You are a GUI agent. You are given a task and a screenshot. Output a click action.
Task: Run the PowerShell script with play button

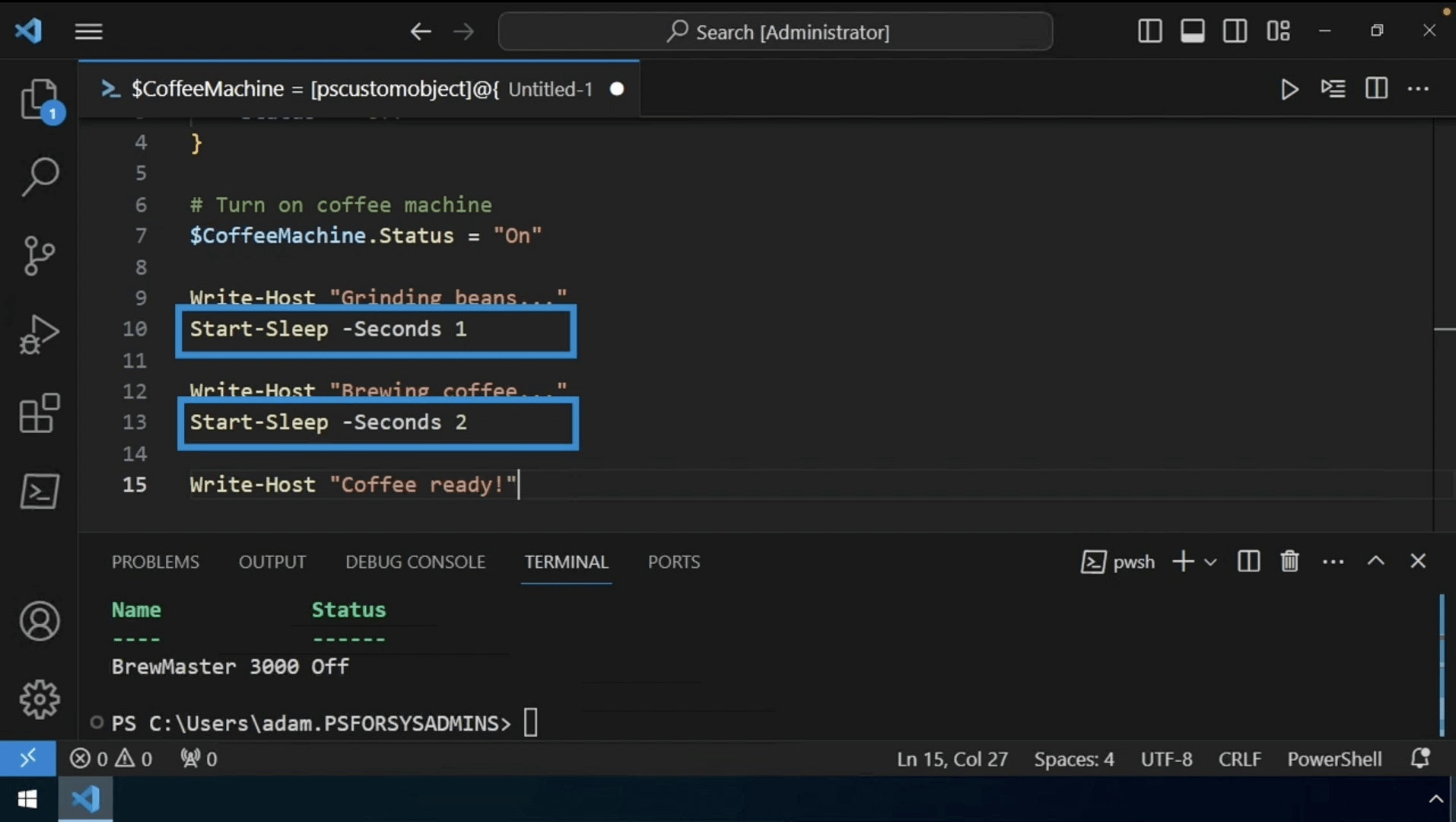1289,89
